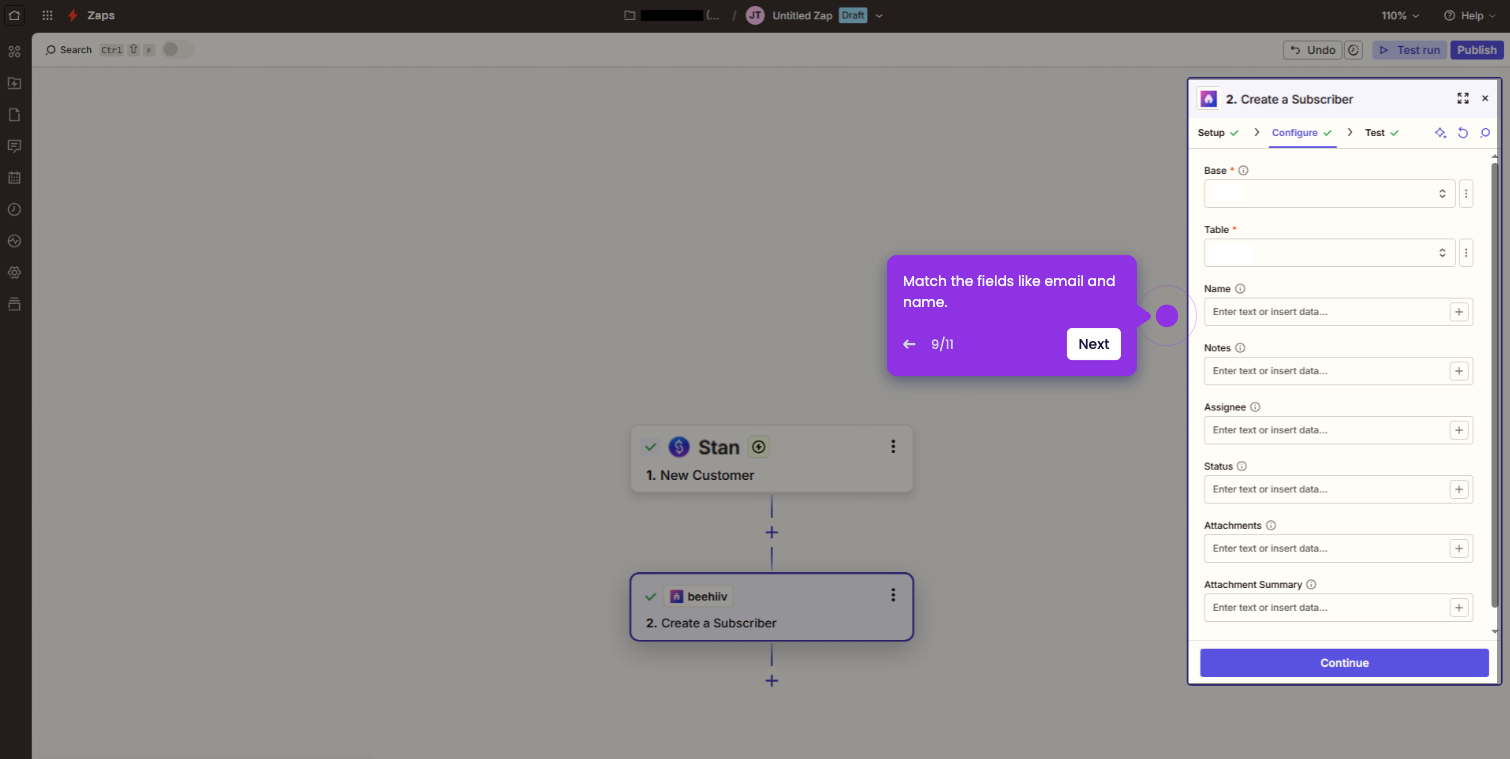Open the Table dropdown

pos(1329,253)
